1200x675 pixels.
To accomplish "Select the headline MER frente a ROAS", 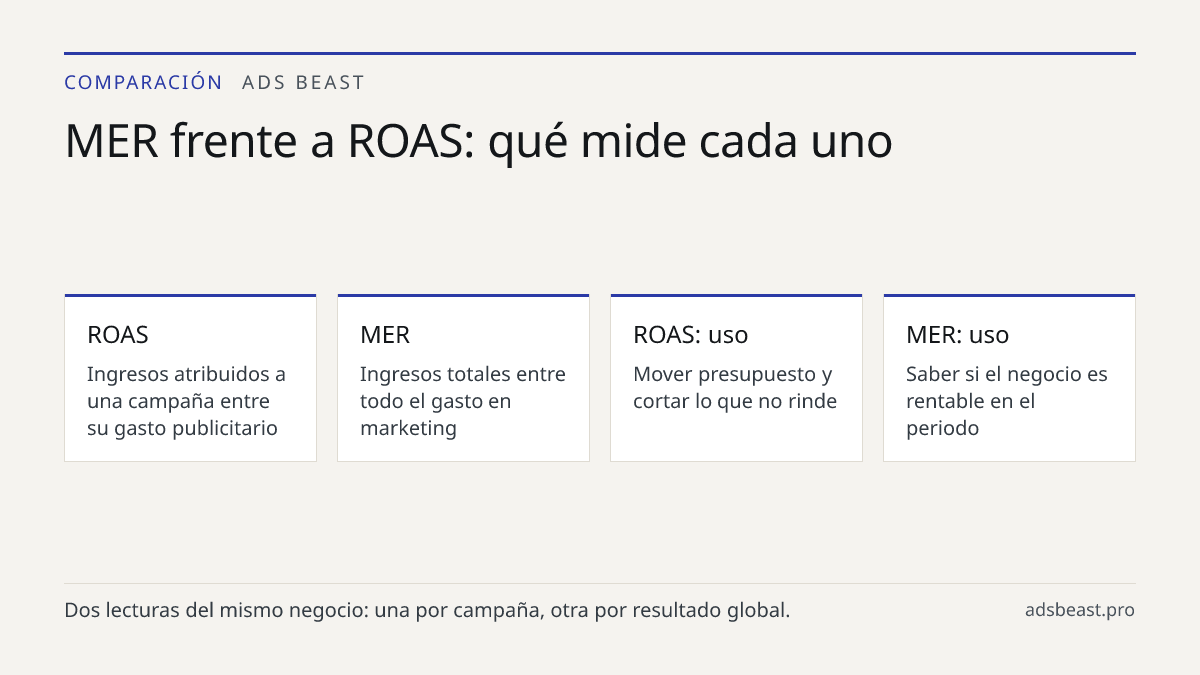I will coord(478,141).
